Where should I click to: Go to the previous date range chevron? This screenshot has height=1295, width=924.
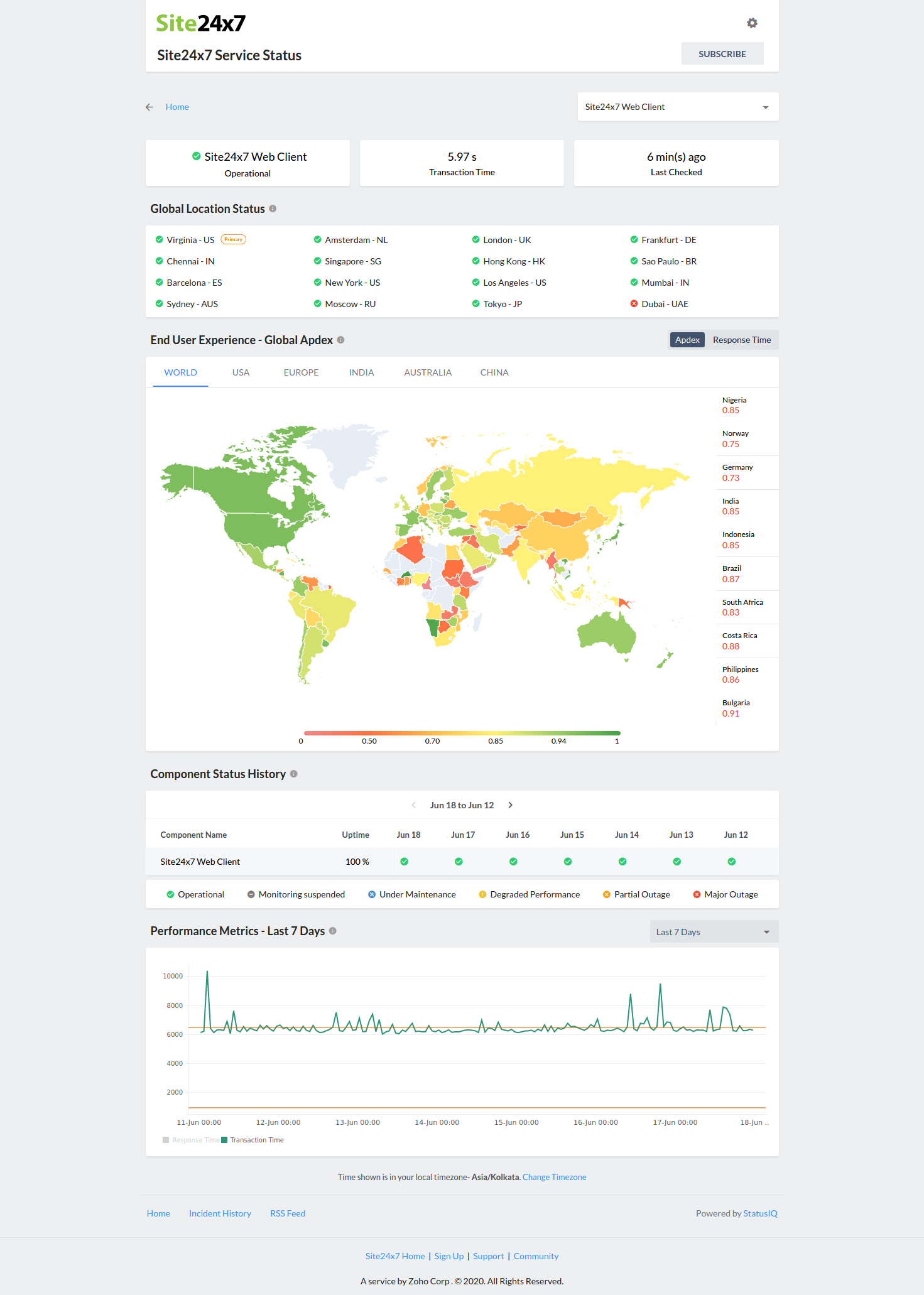(413, 805)
